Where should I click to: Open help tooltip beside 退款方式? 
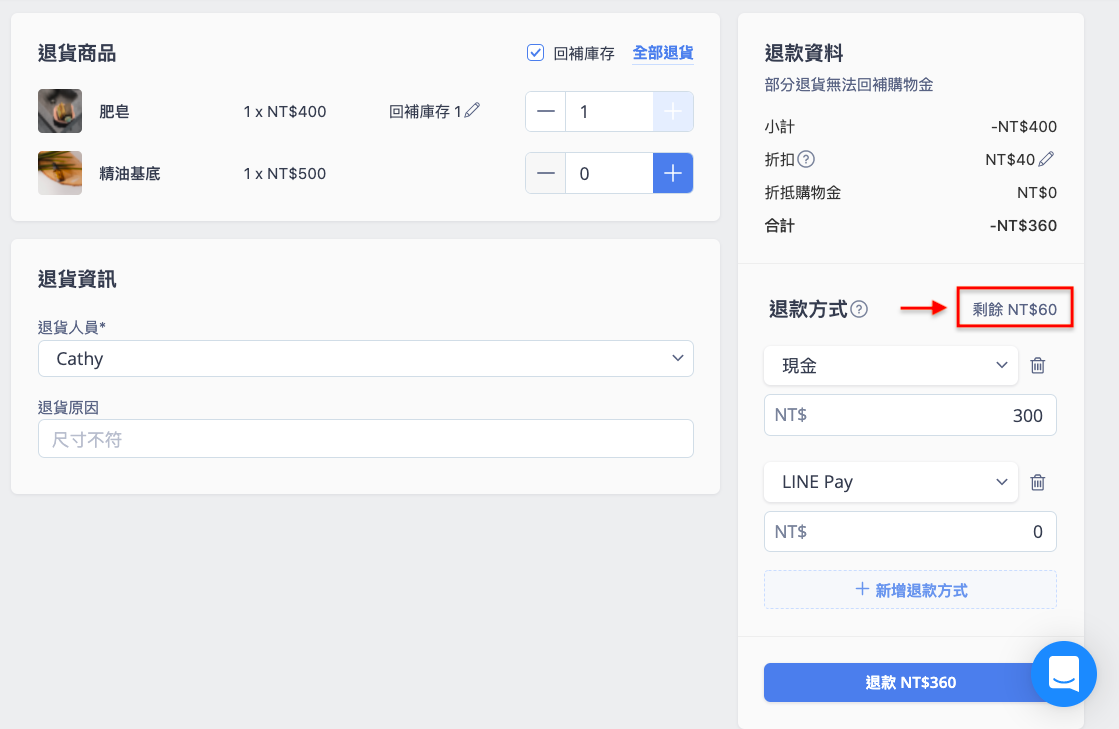(859, 309)
